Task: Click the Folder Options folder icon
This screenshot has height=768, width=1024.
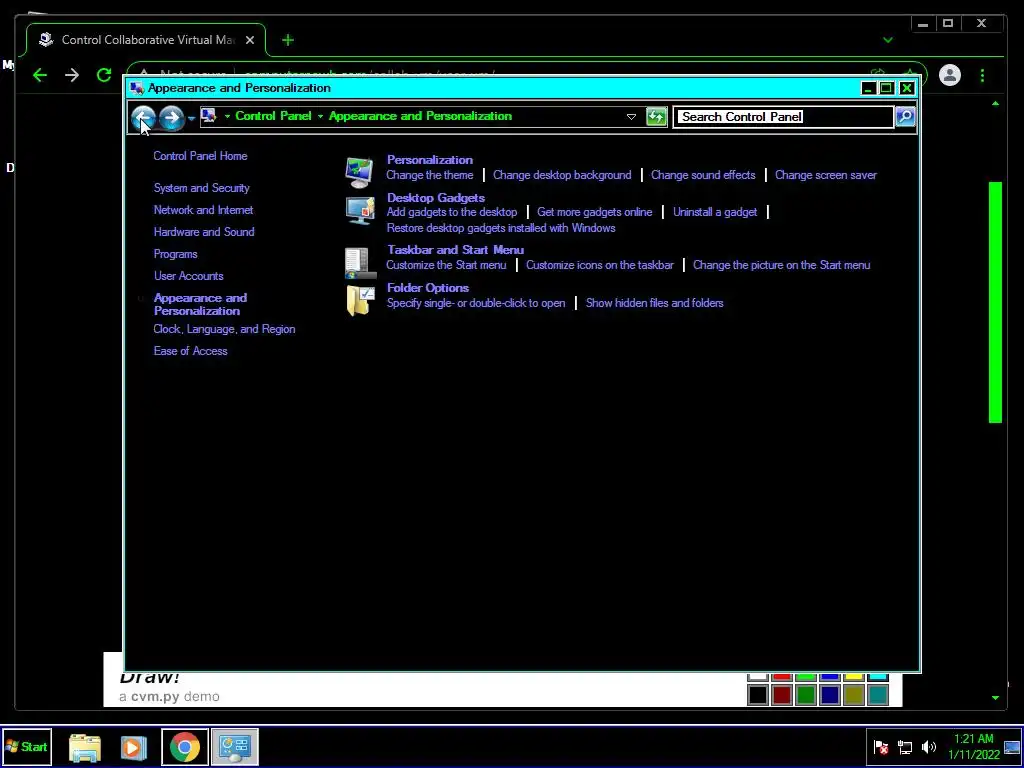Action: (360, 301)
